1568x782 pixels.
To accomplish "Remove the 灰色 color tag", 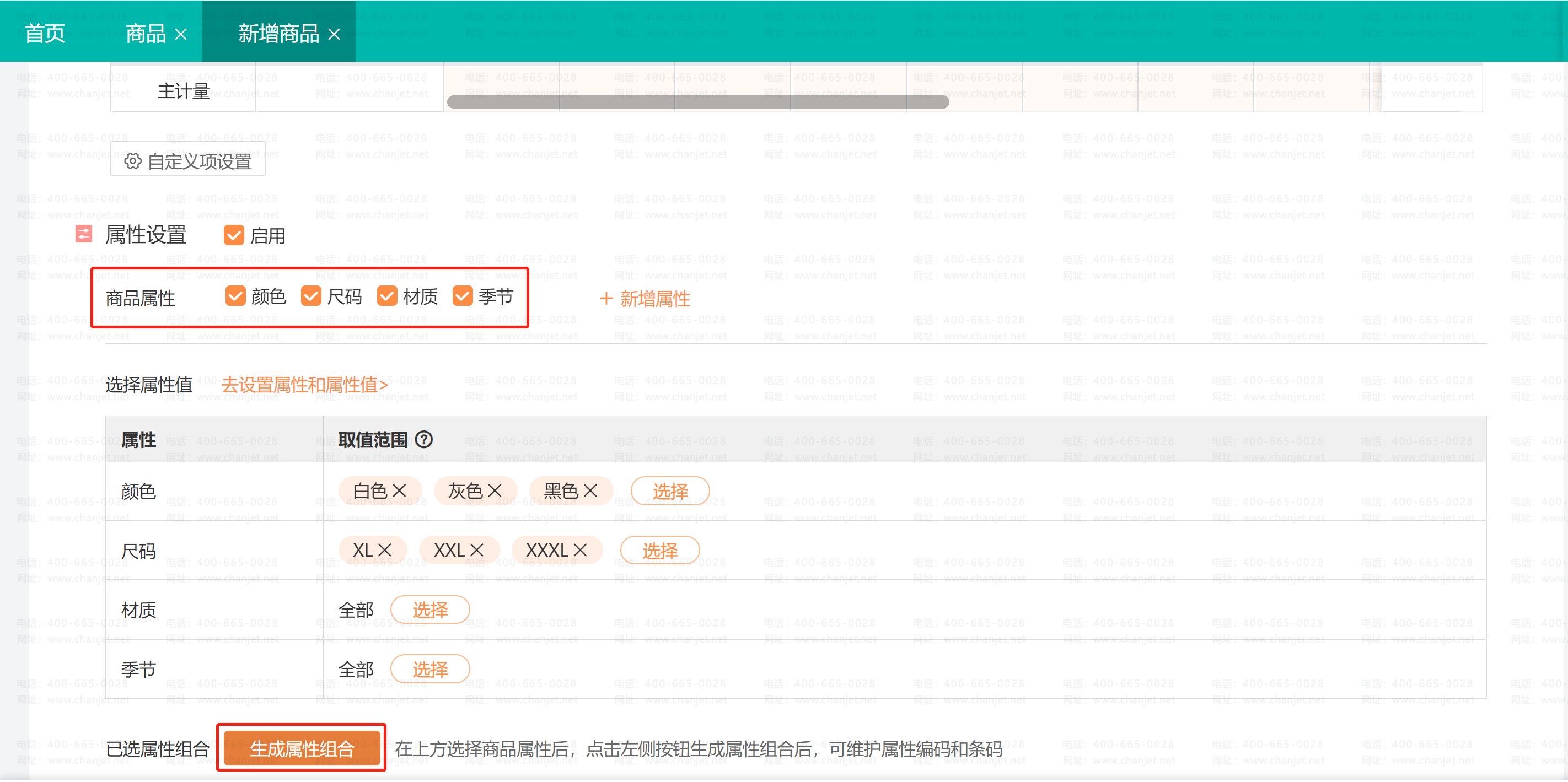I will [x=495, y=491].
